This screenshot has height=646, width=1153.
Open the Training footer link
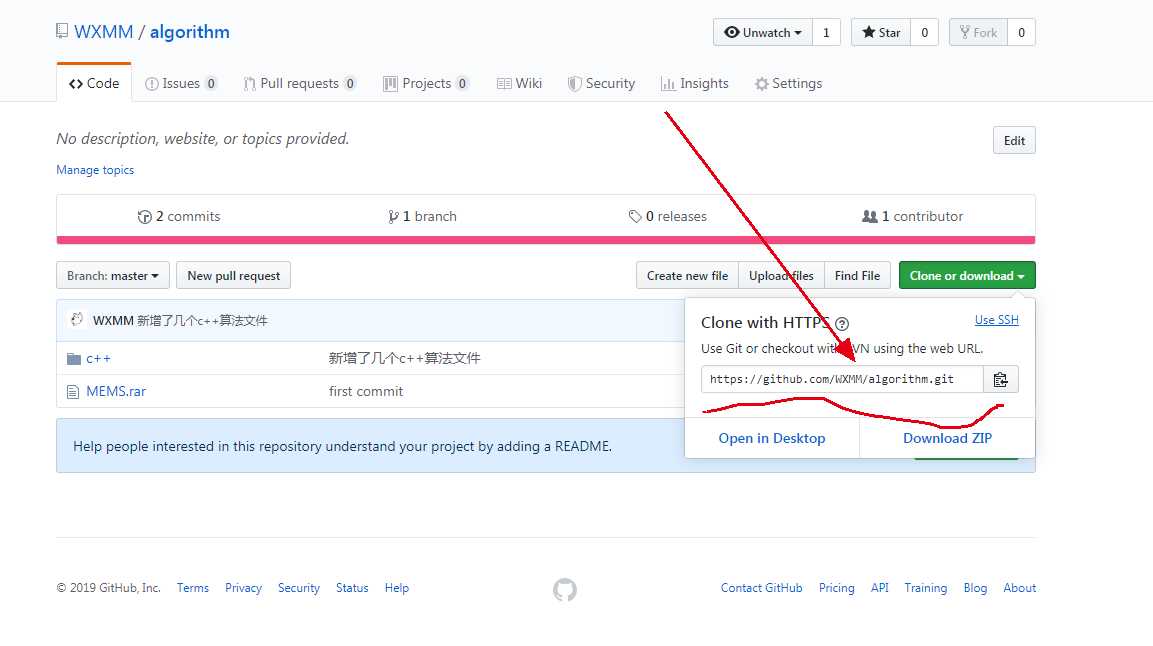926,588
